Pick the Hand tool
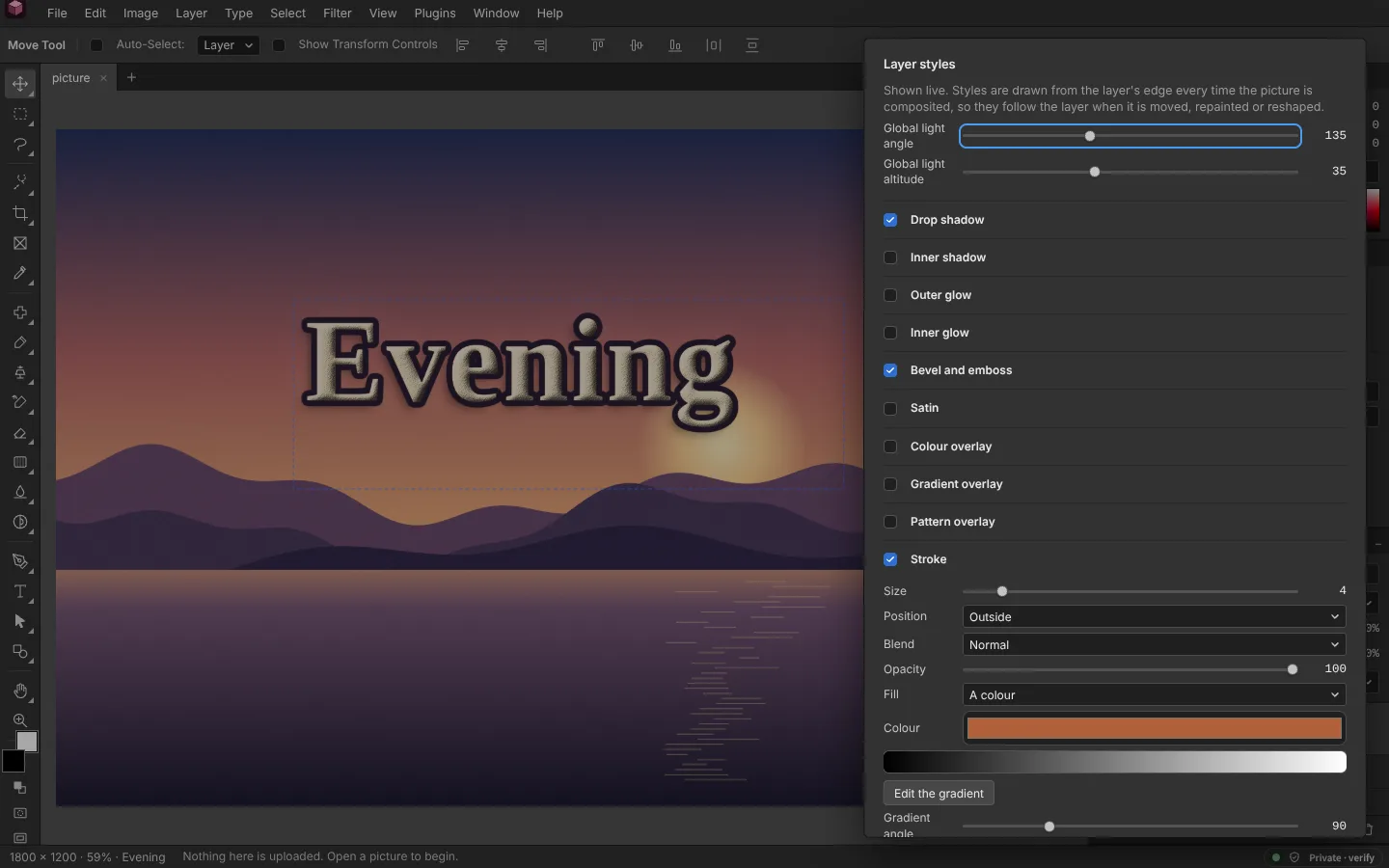The height and width of the screenshot is (868, 1389). tap(20, 692)
